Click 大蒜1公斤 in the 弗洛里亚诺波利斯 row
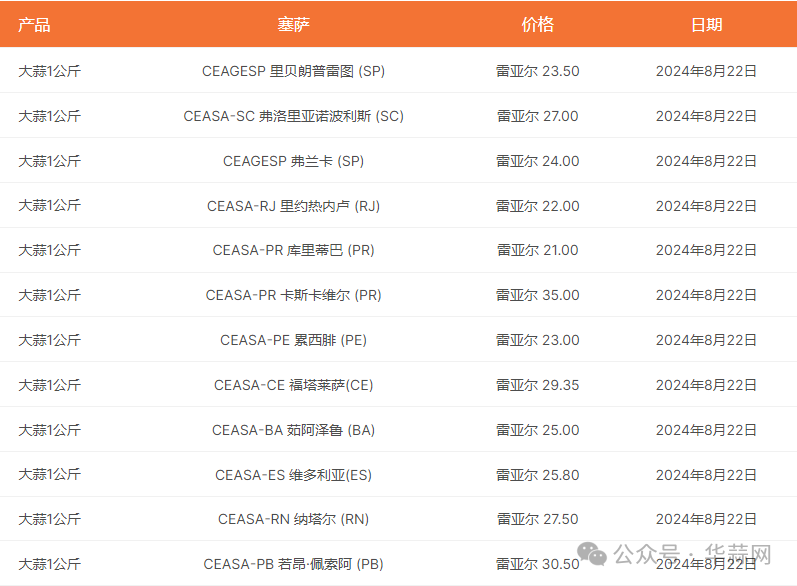Image resolution: width=797 pixels, height=586 pixels. coord(49,116)
